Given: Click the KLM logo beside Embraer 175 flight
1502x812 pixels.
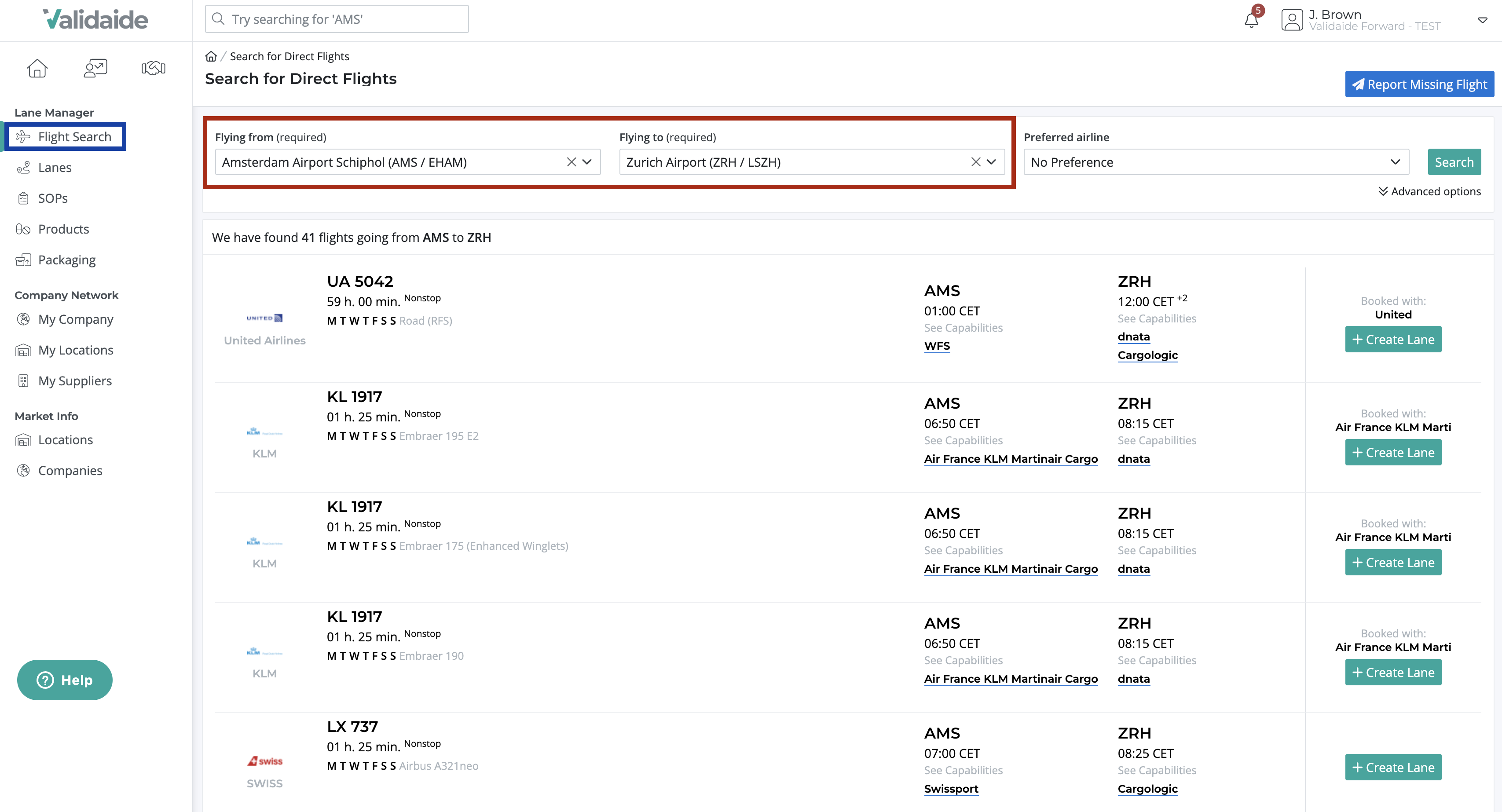Looking at the screenshot, I should pos(265,541).
